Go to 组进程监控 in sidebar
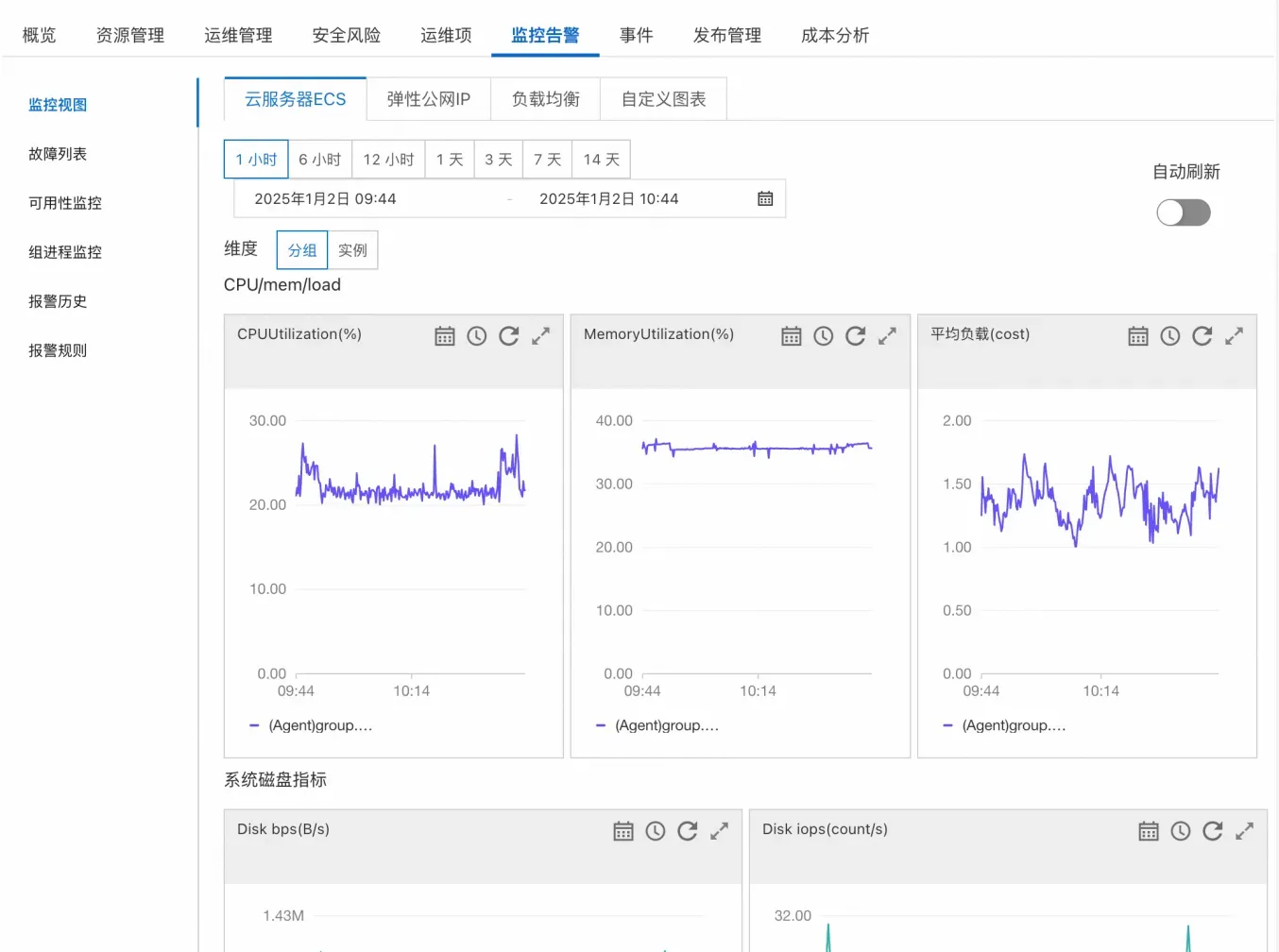1279x952 pixels. pyautogui.click(x=65, y=252)
